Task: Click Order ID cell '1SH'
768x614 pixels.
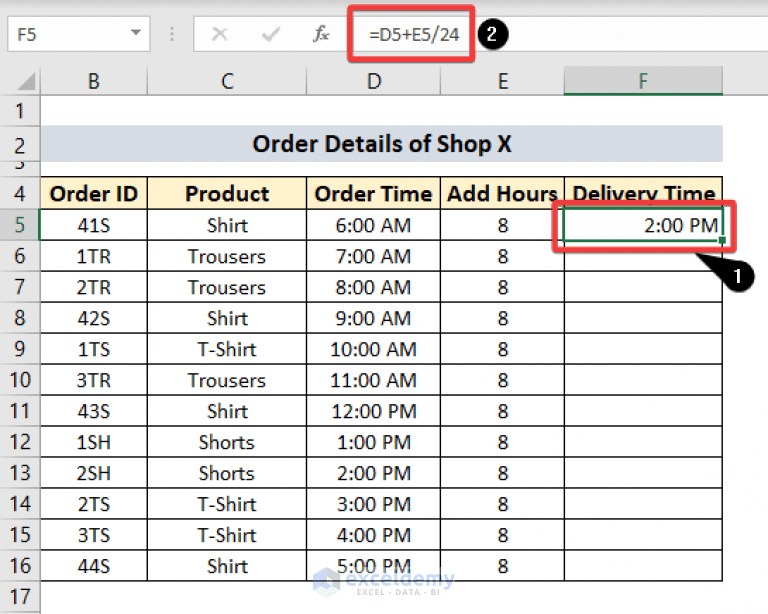Action: pyautogui.click(x=94, y=442)
